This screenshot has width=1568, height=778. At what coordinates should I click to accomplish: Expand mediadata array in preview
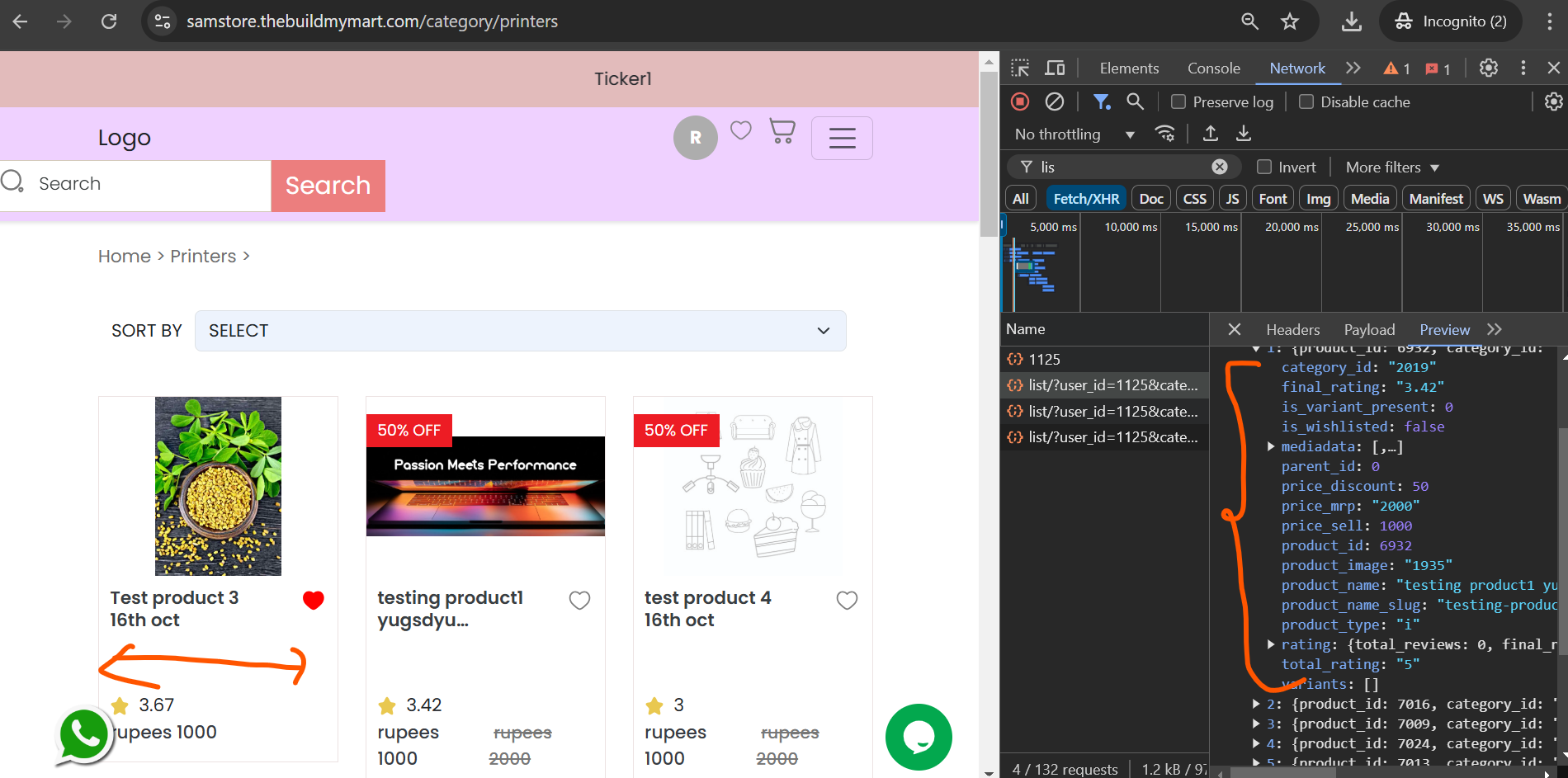pyautogui.click(x=1271, y=446)
